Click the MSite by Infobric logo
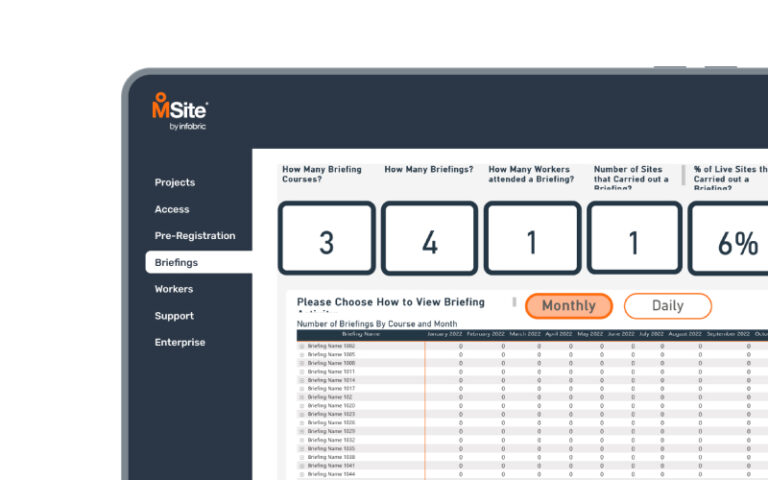 coord(179,111)
